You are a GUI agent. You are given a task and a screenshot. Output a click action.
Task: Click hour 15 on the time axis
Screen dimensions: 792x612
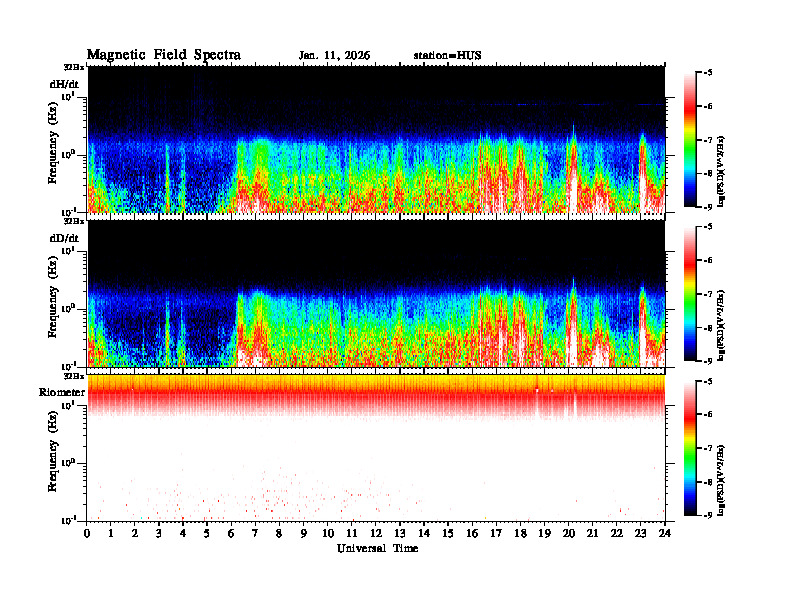(448, 533)
